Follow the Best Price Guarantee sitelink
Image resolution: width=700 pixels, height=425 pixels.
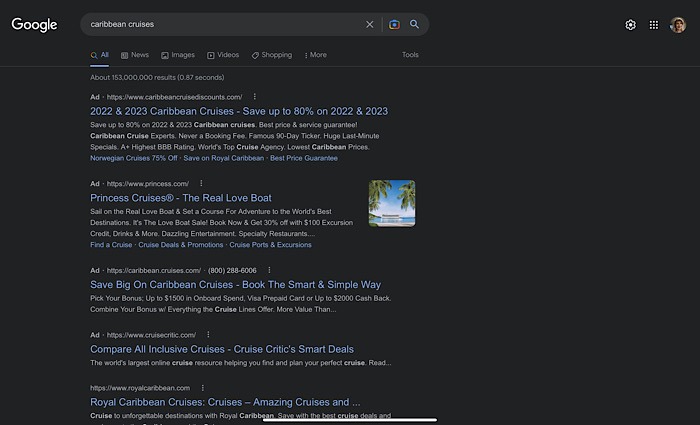[304, 158]
